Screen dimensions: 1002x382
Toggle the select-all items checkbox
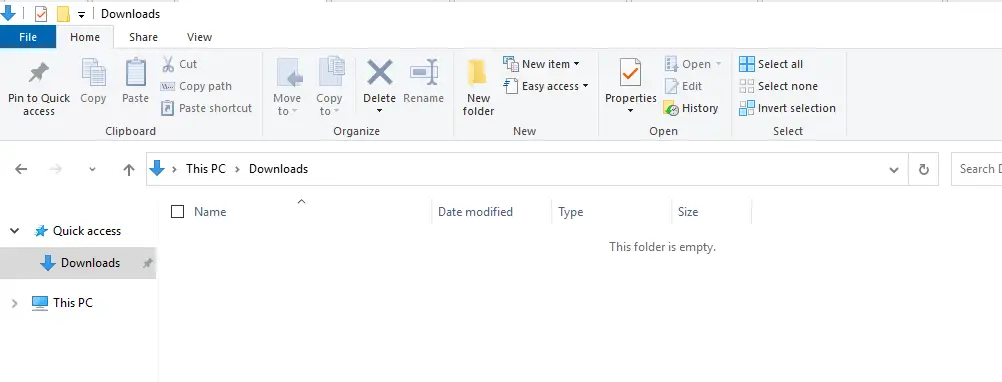[x=178, y=211]
